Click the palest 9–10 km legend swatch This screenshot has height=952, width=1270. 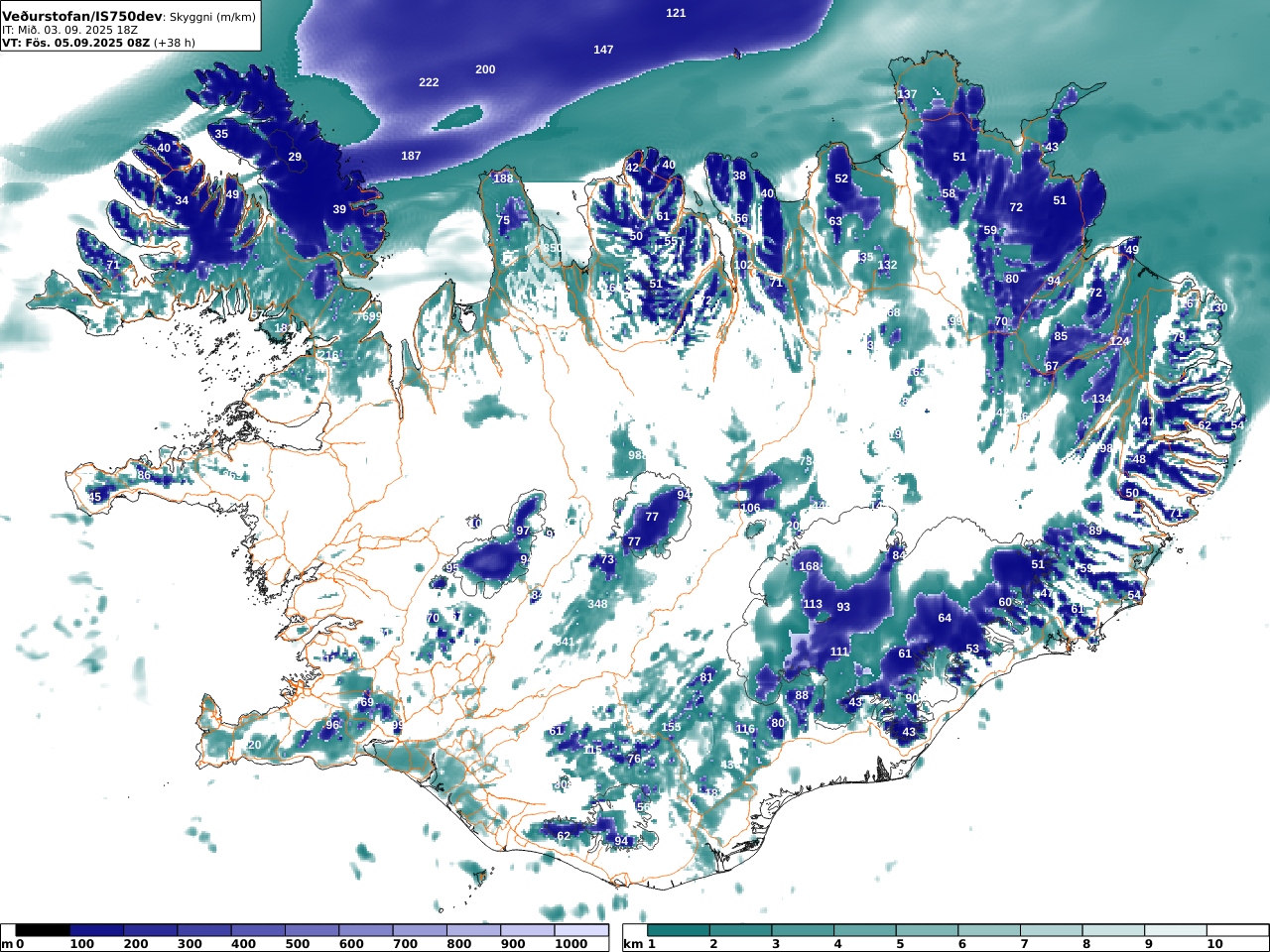pos(1175,930)
